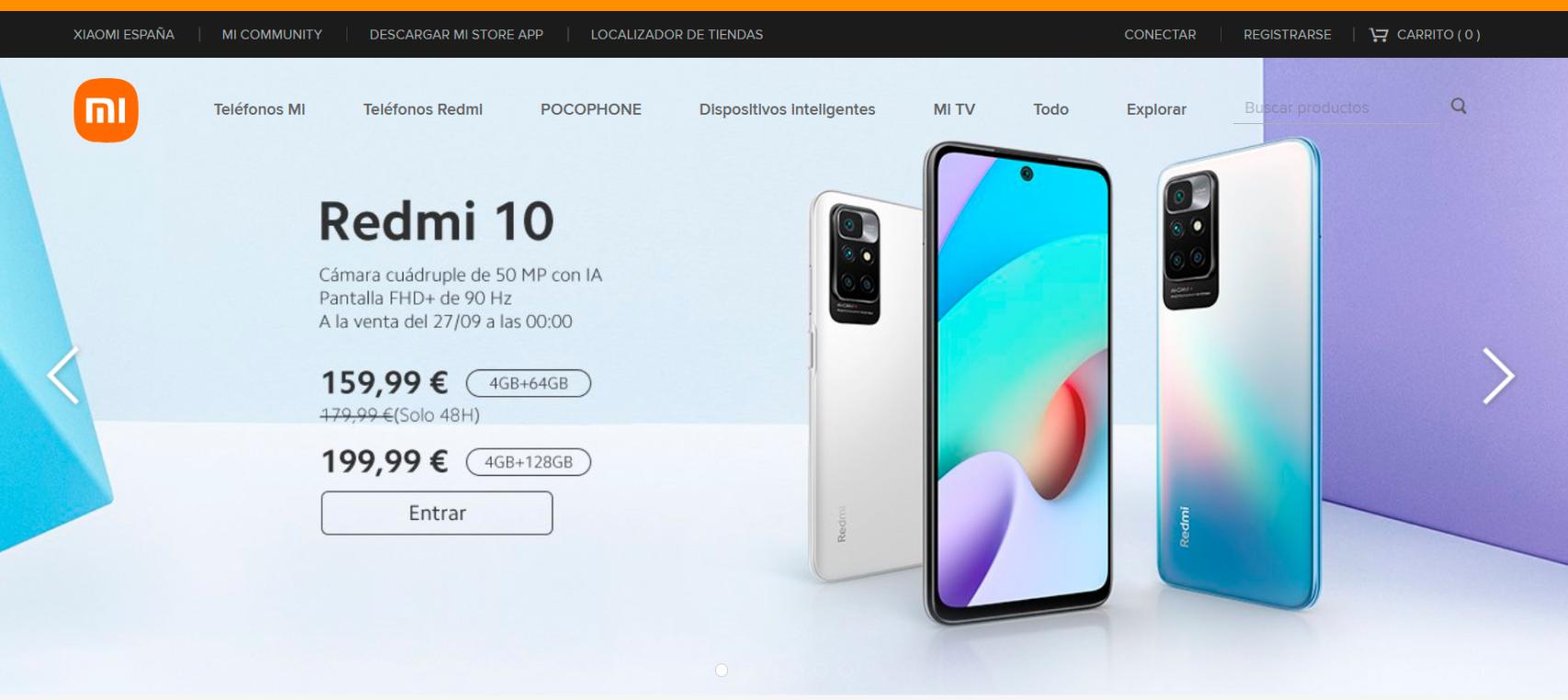Expand the Dispositivos inteligentes menu
Screen dimensions: 1568x700
787,109
